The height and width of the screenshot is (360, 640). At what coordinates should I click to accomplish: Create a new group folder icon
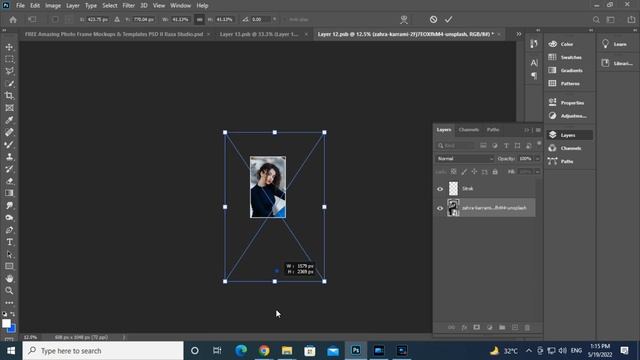click(x=502, y=327)
